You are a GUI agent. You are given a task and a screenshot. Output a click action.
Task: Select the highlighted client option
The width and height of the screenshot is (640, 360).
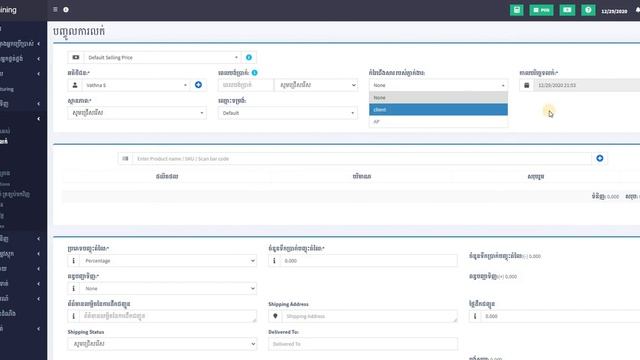(438, 109)
